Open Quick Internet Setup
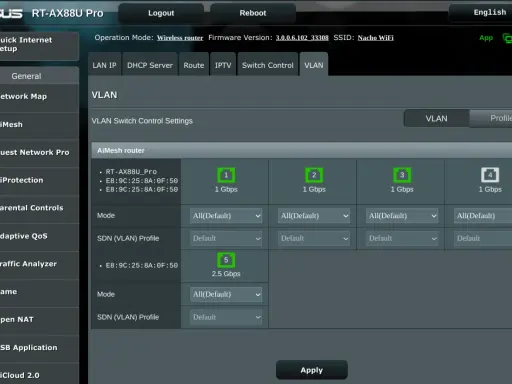512x384 pixels. [x=39, y=45]
